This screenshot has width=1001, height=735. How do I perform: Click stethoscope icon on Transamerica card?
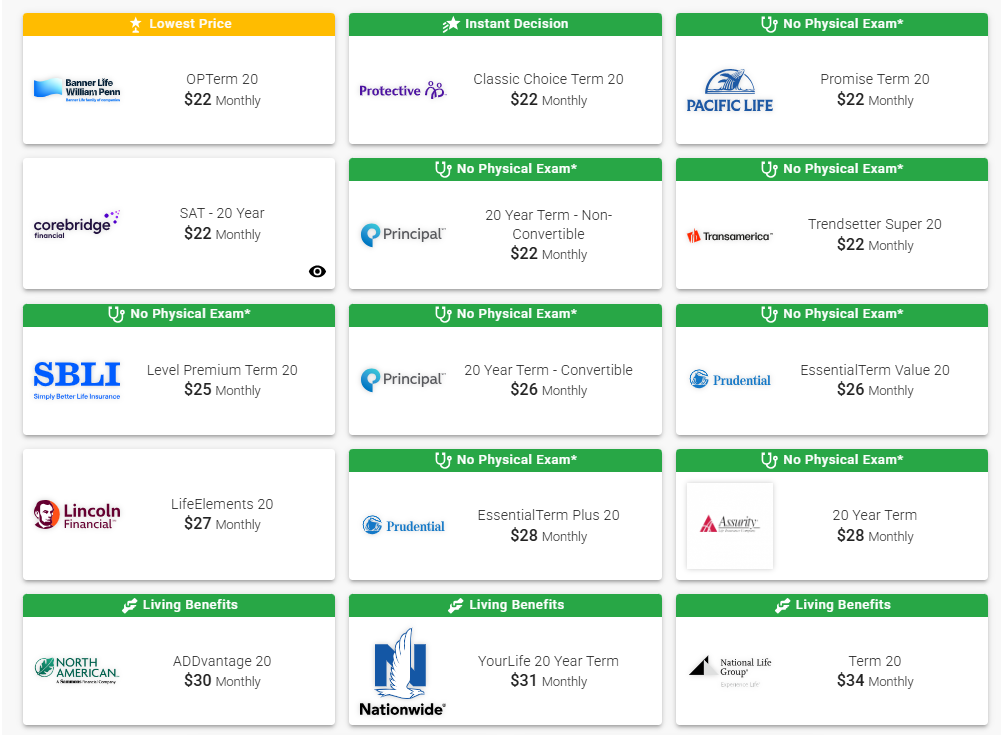click(x=769, y=169)
